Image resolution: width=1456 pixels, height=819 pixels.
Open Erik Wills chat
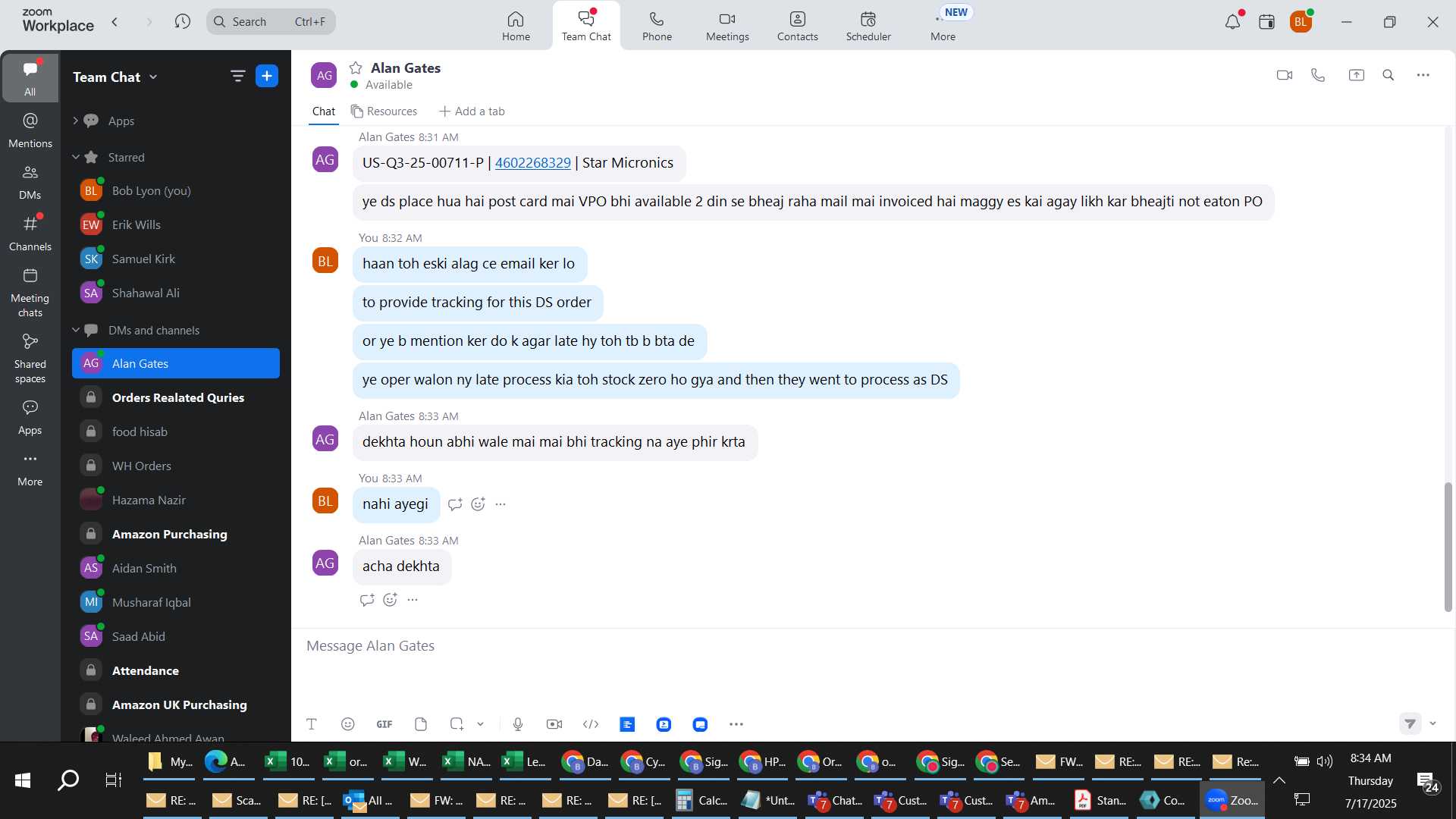(x=176, y=224)
